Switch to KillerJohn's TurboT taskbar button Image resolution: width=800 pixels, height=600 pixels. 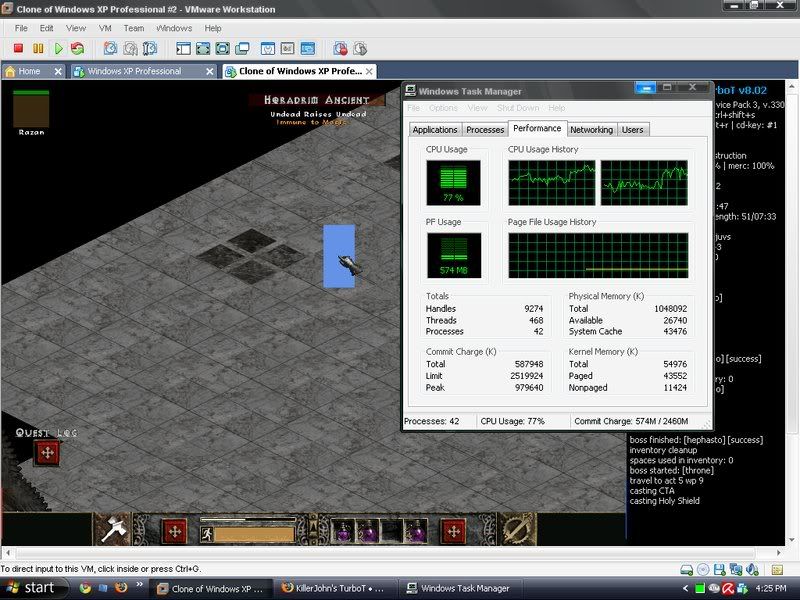coord(338,588)
